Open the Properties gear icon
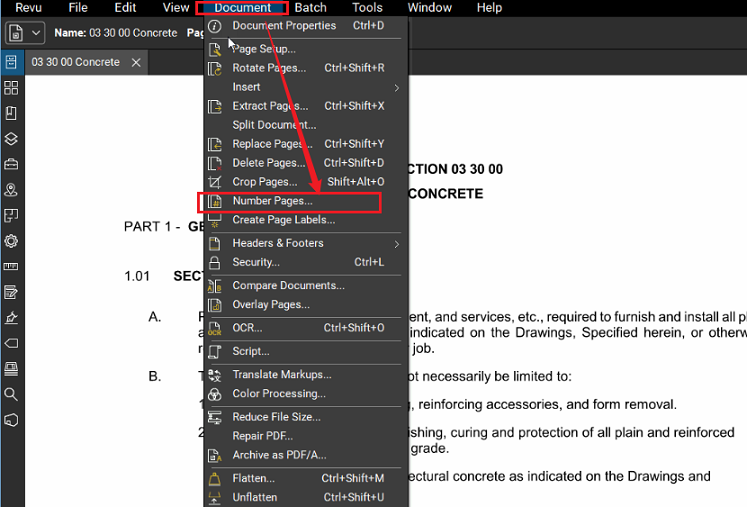 (x=11, y=241)
